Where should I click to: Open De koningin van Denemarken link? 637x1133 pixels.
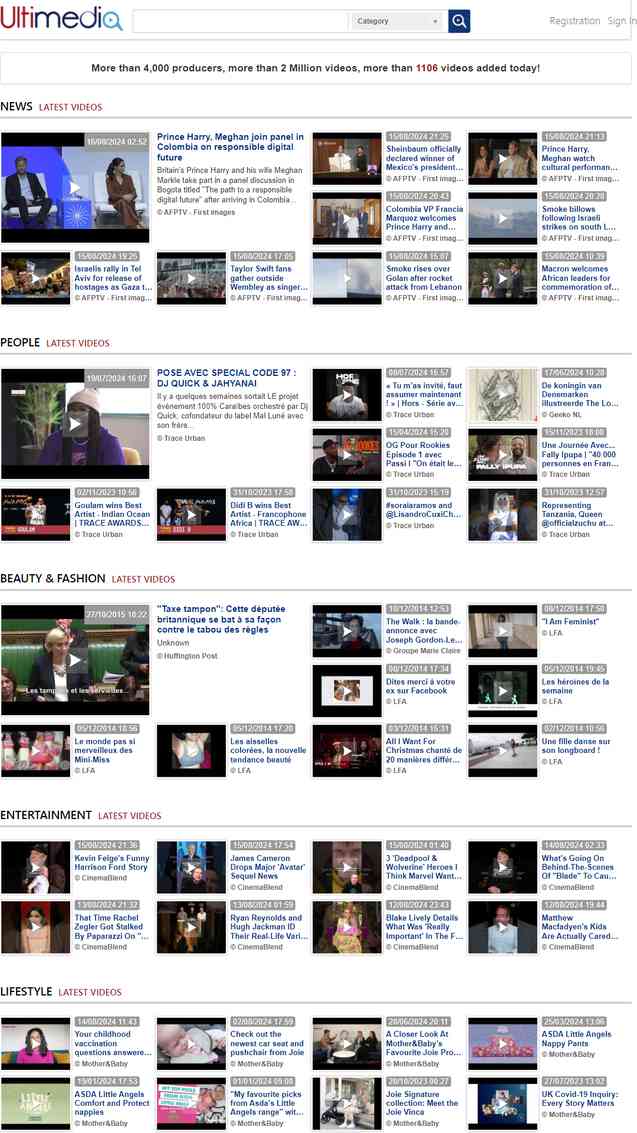(x=580, y=395)
